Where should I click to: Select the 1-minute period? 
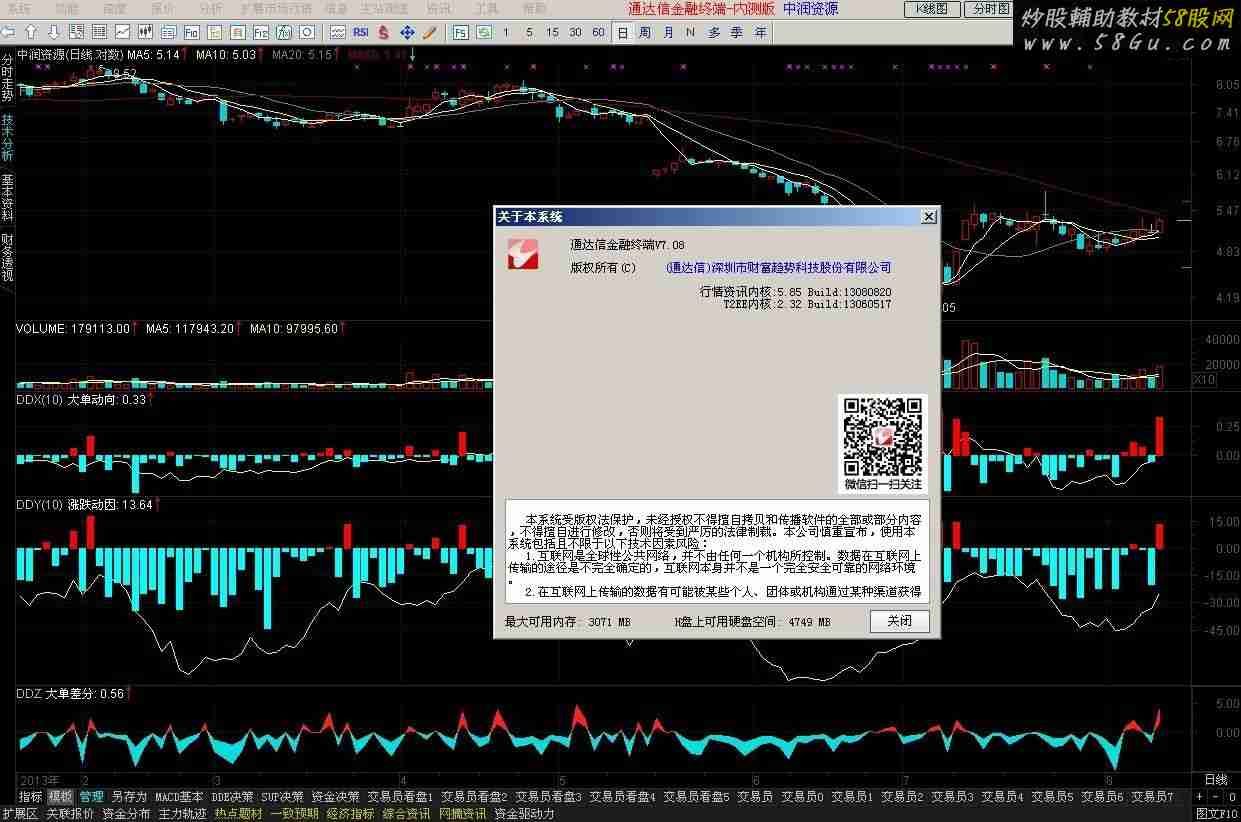506,32
